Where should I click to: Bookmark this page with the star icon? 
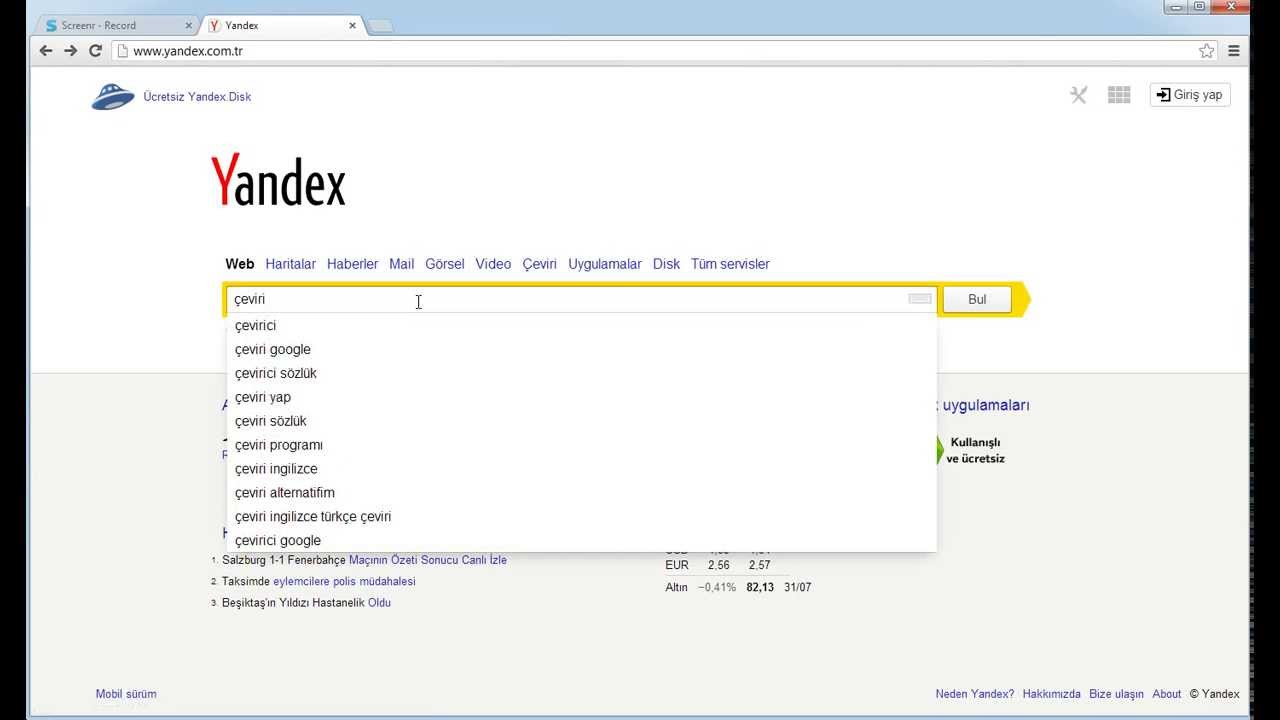click(x=1207, y=51)
